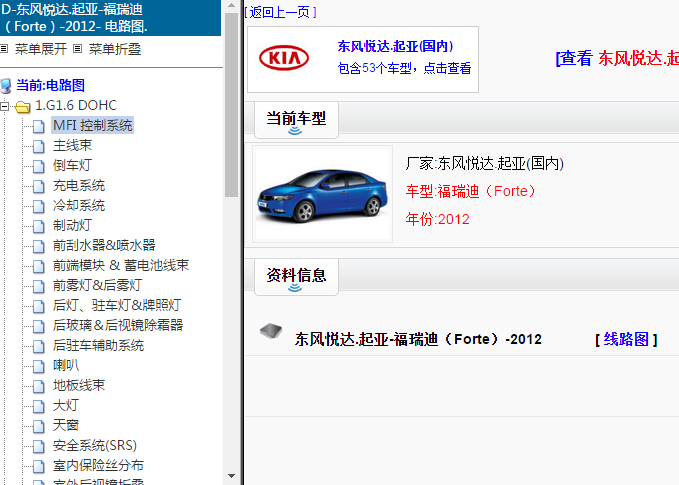Click the 当前:电路图 root label

click(50, 85)
